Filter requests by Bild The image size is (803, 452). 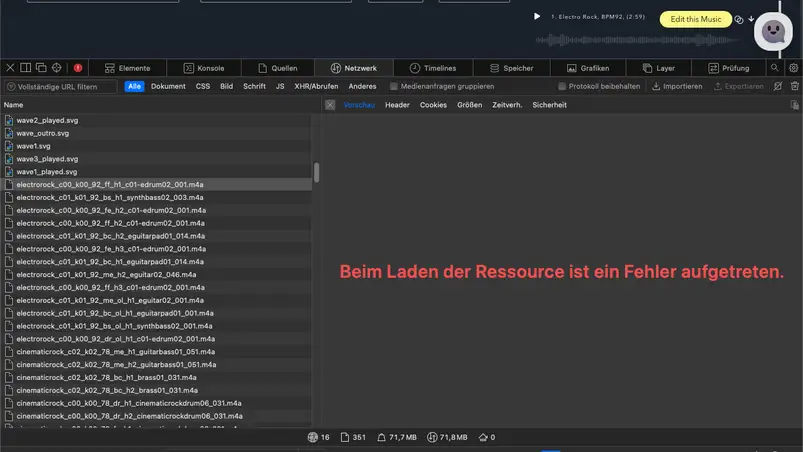(226, 87)
